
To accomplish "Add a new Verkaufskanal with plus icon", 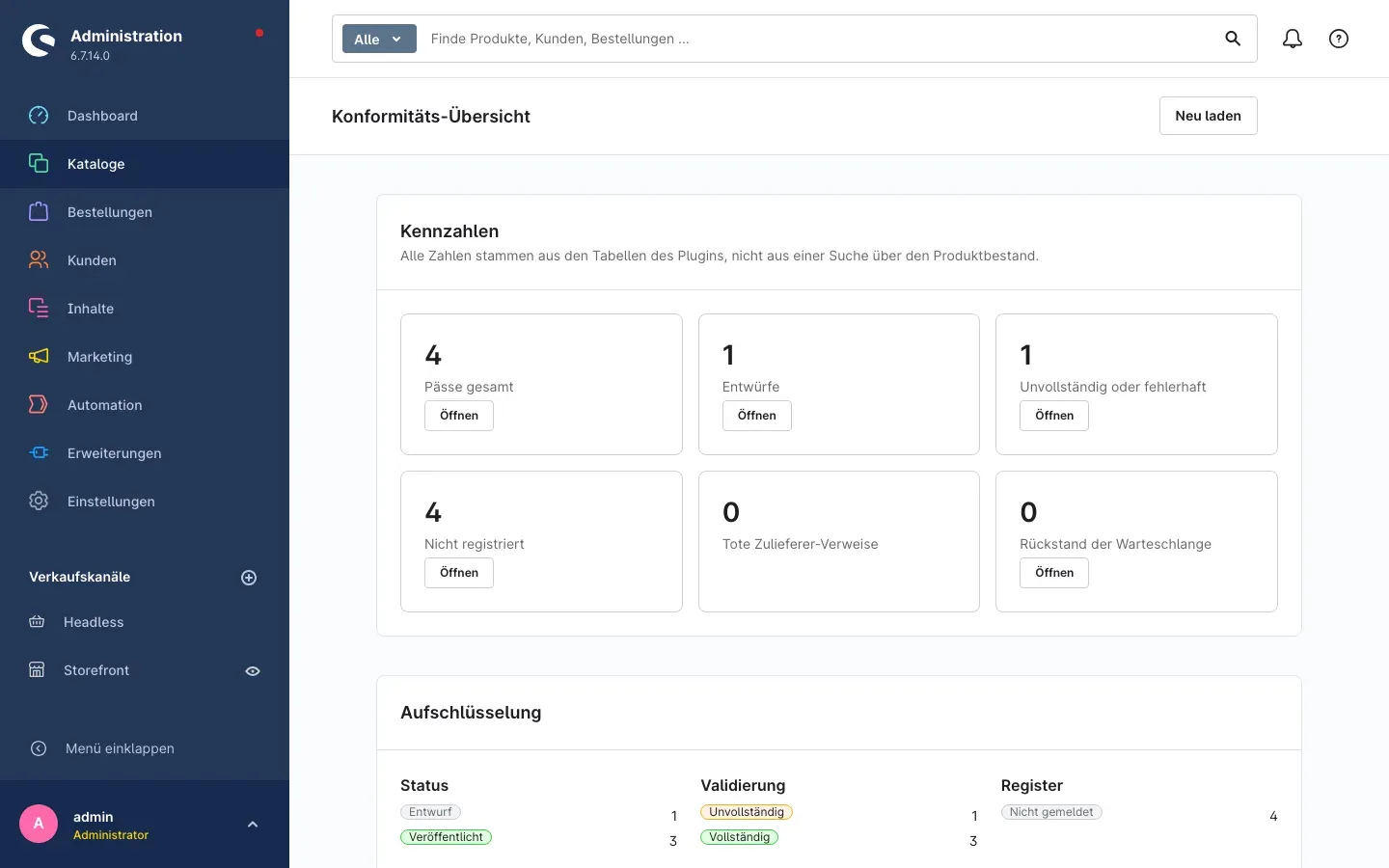I will coord(249,578).
